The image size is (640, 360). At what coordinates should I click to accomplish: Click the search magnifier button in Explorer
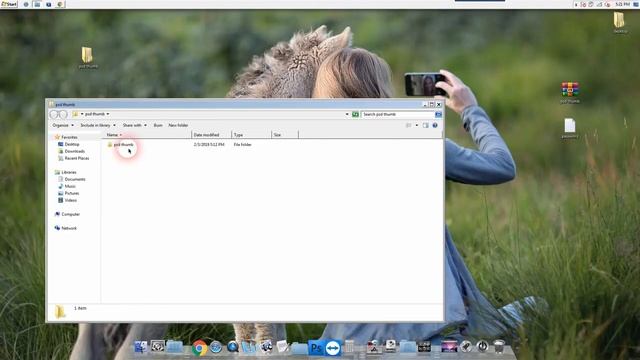tap(438, 114)
